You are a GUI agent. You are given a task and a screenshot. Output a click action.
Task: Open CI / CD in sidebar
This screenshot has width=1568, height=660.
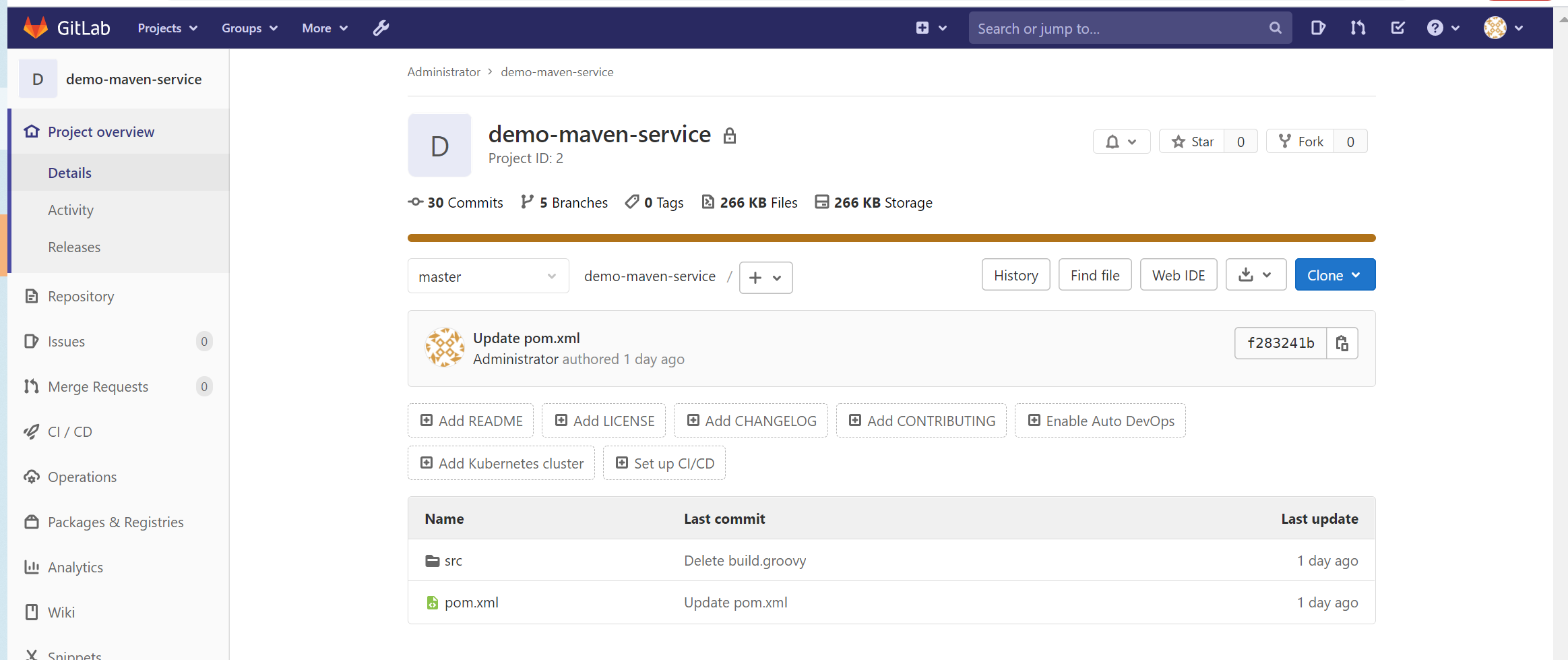[x=118, y=431]
